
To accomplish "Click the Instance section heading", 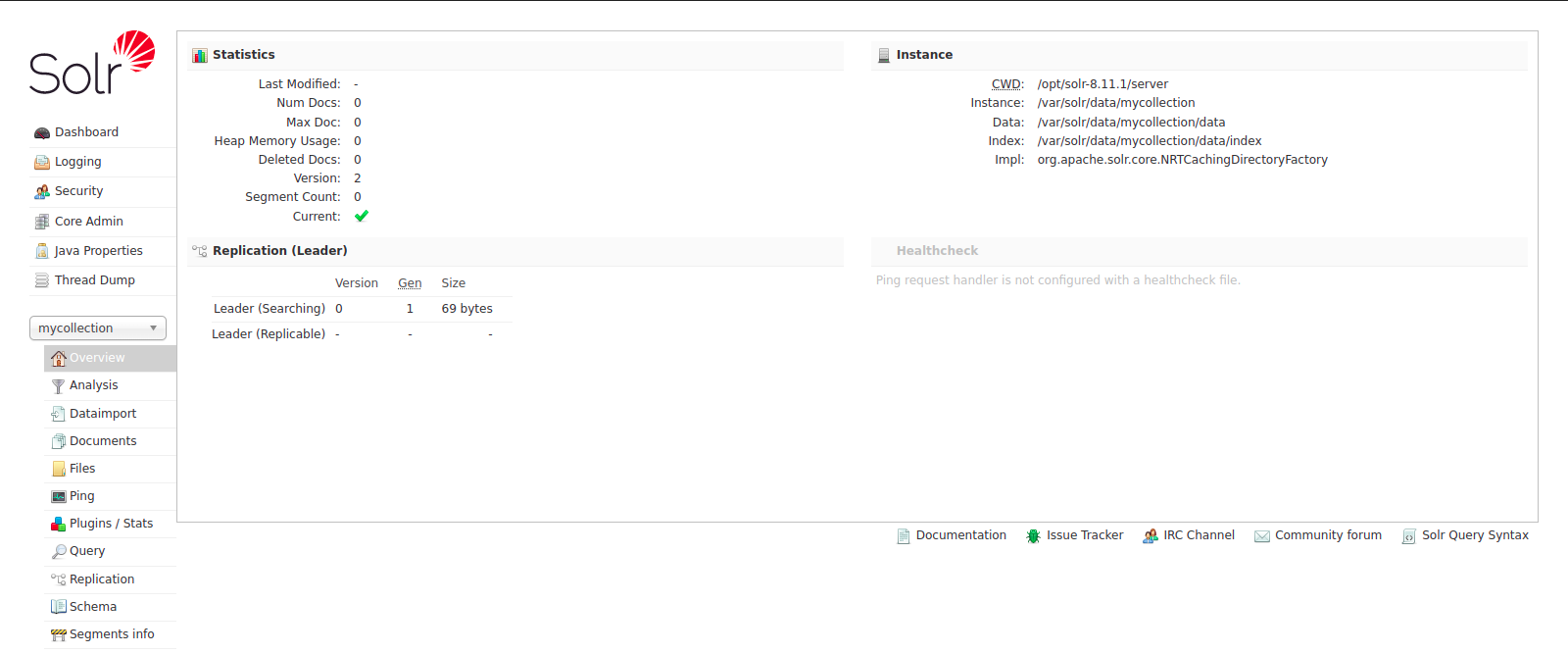I will point(924,55).
